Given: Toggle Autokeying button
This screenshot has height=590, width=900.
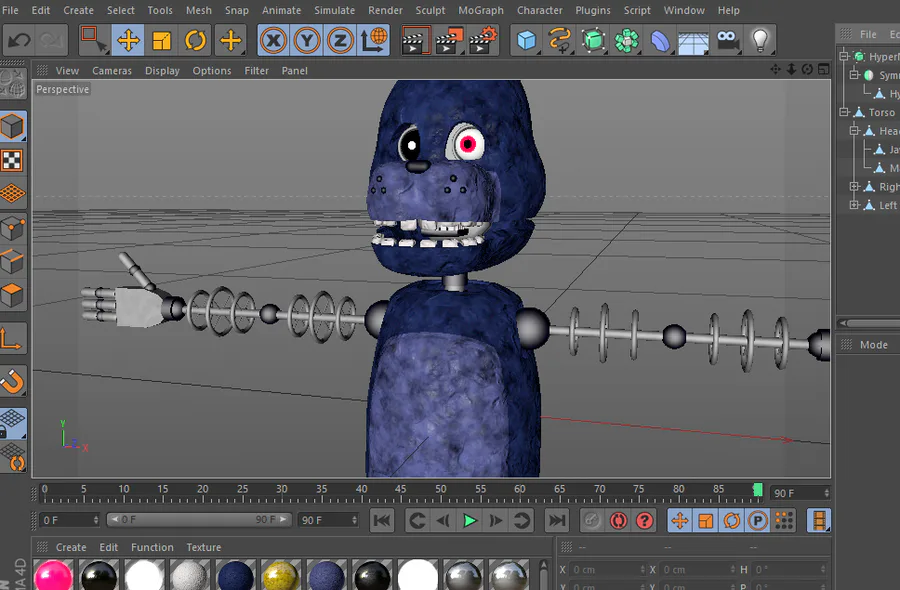Looking at the screenshot, I should click(x=618, y=521).
